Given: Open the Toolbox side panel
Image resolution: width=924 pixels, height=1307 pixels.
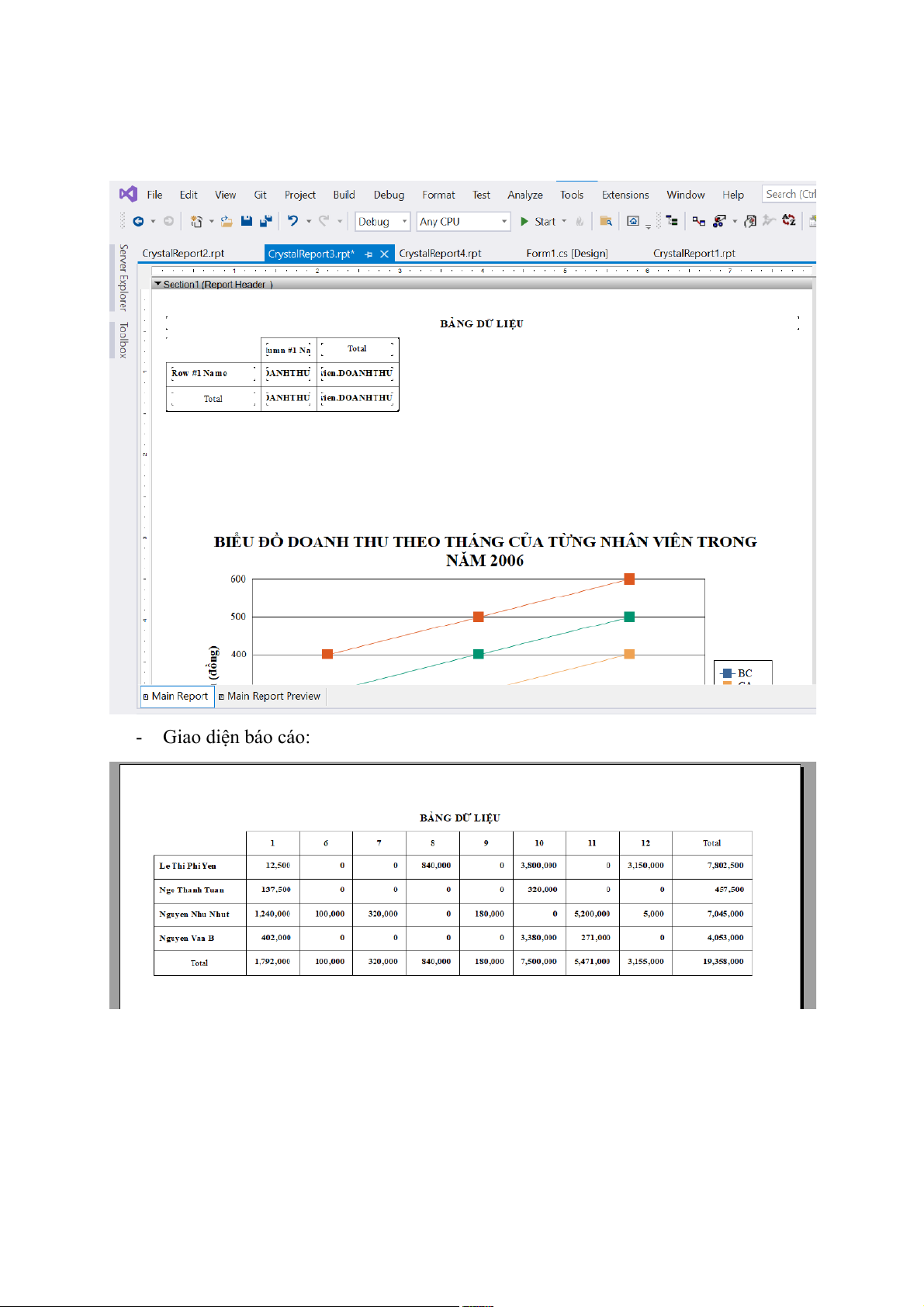Looking at the screenshot, I should pyautogui.click(x=123, y=340).
